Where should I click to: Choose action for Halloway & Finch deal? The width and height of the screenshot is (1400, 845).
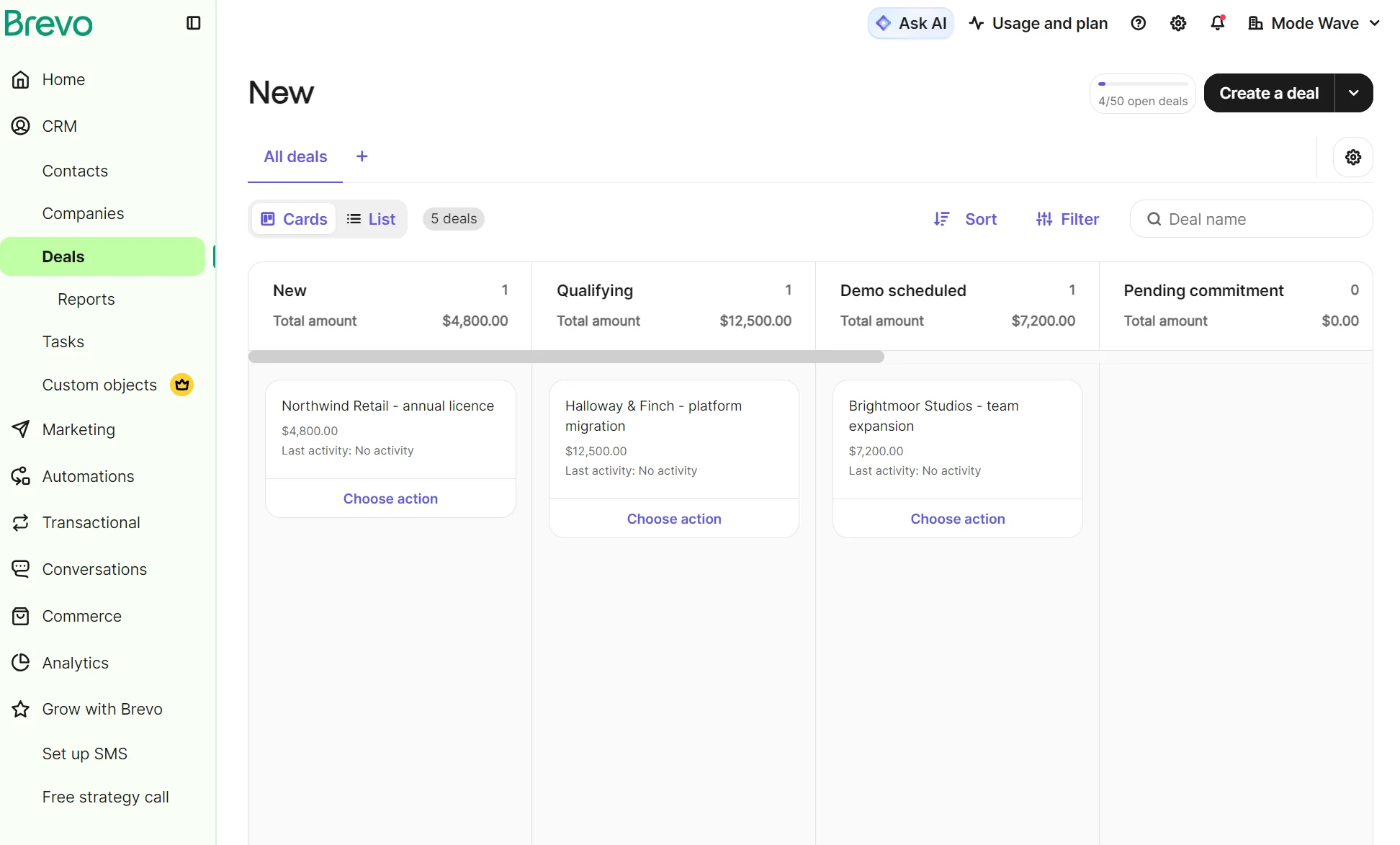674,519
